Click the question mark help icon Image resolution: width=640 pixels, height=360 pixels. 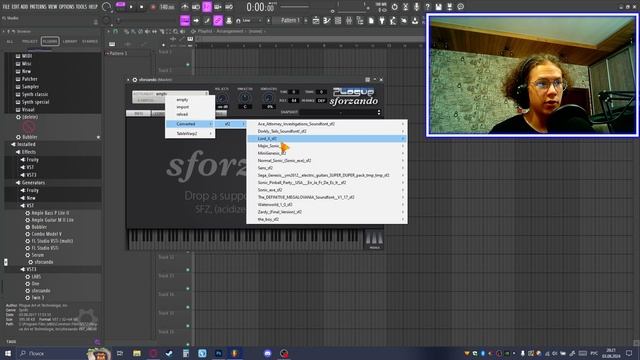427,7
